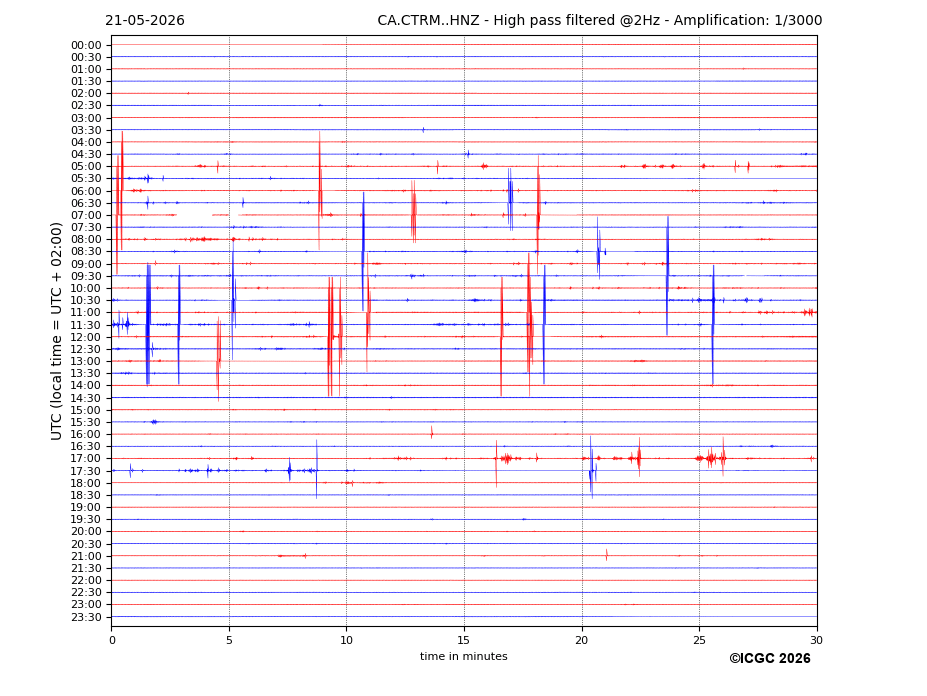Click the 'time in minutes' axis label

pos(464,656)
